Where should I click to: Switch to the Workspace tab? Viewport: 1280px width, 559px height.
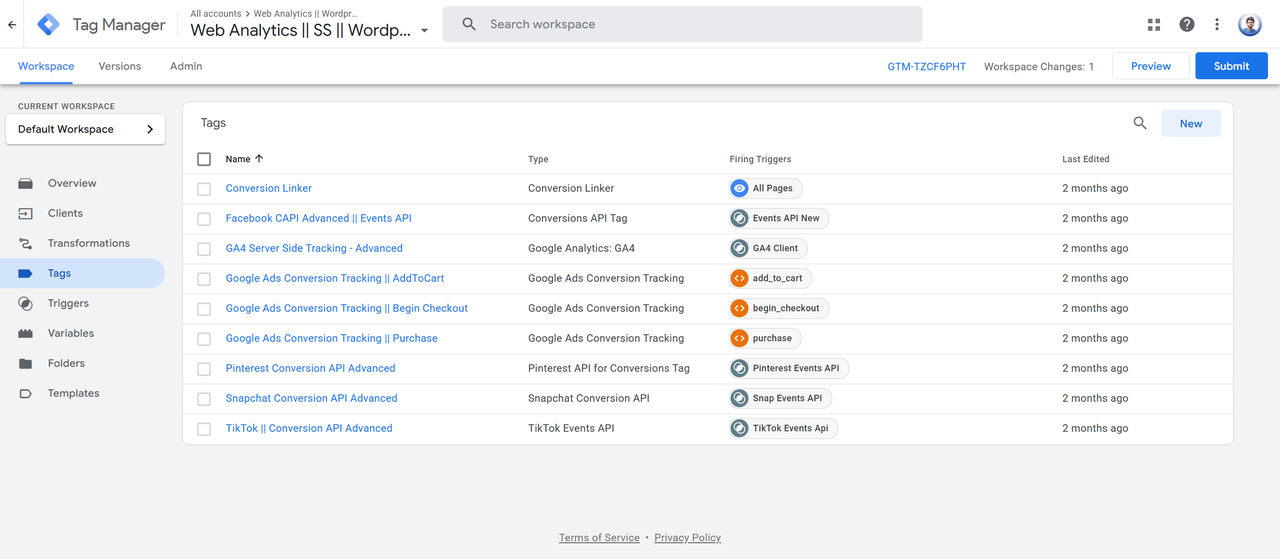tap(46, 66)
